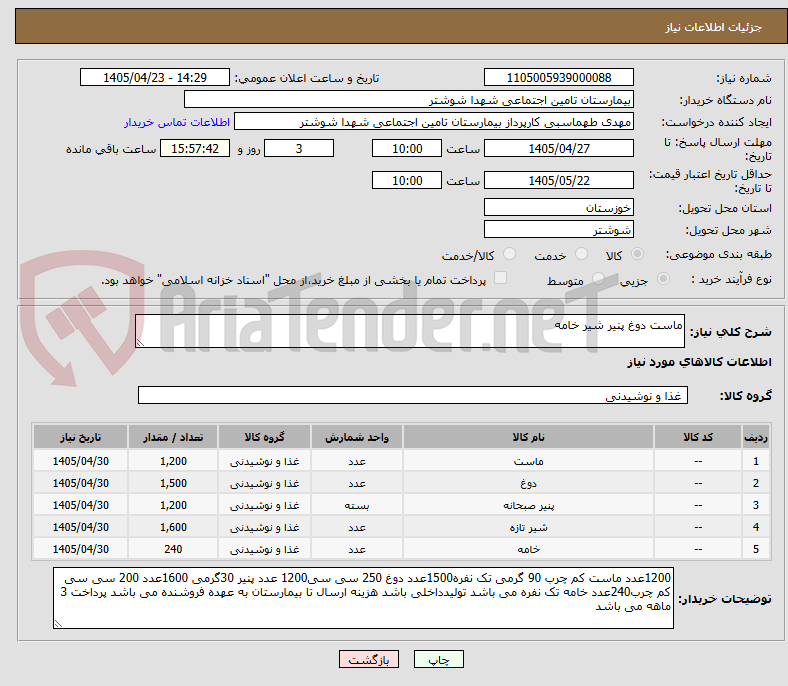Click the price validity hour 10:00 field
This screenshot has height=686, width=788.
[407, 180]
